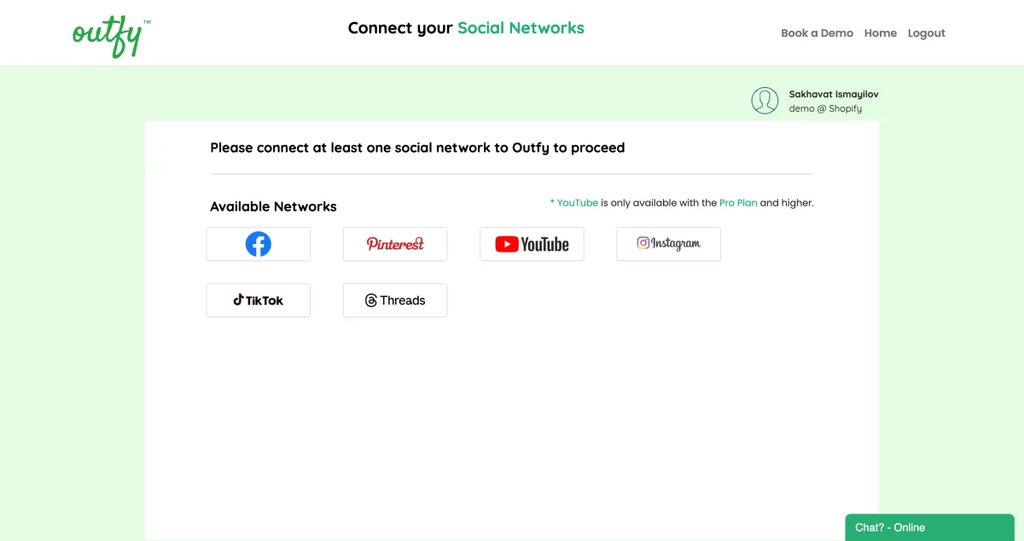Open the user profile avatar icon
Viewport: 1024px width, 541px height.
(764, 101)
